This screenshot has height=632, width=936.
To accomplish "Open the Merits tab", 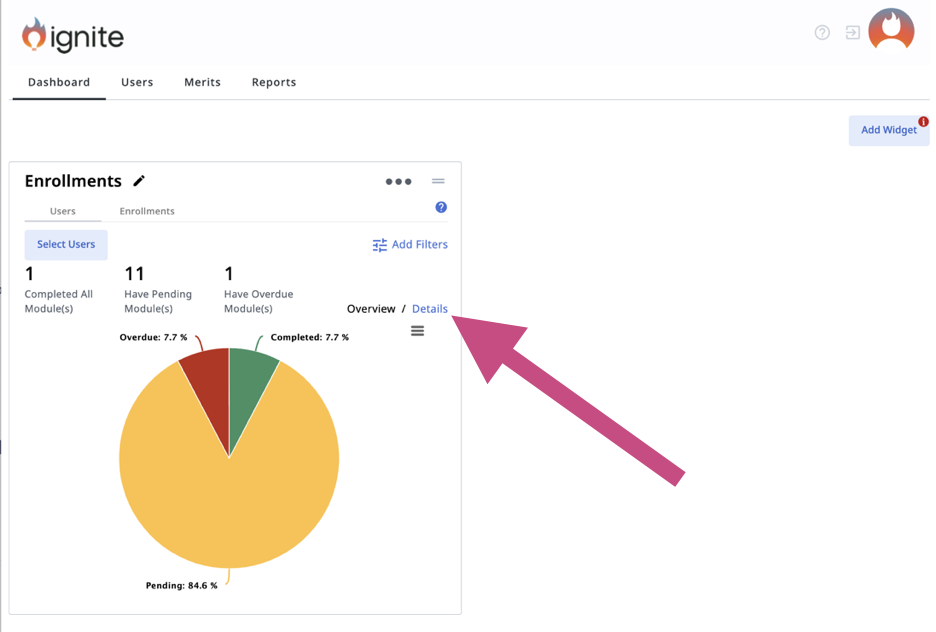I will (202, 82).
